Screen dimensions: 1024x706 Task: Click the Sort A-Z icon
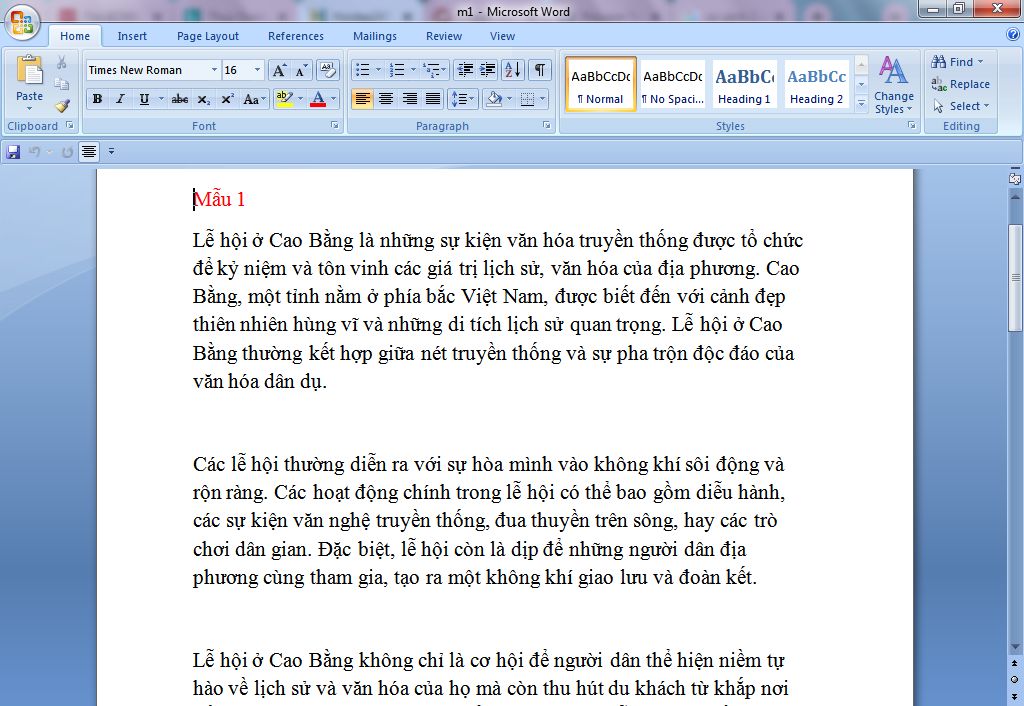click(x=513, y=70)
